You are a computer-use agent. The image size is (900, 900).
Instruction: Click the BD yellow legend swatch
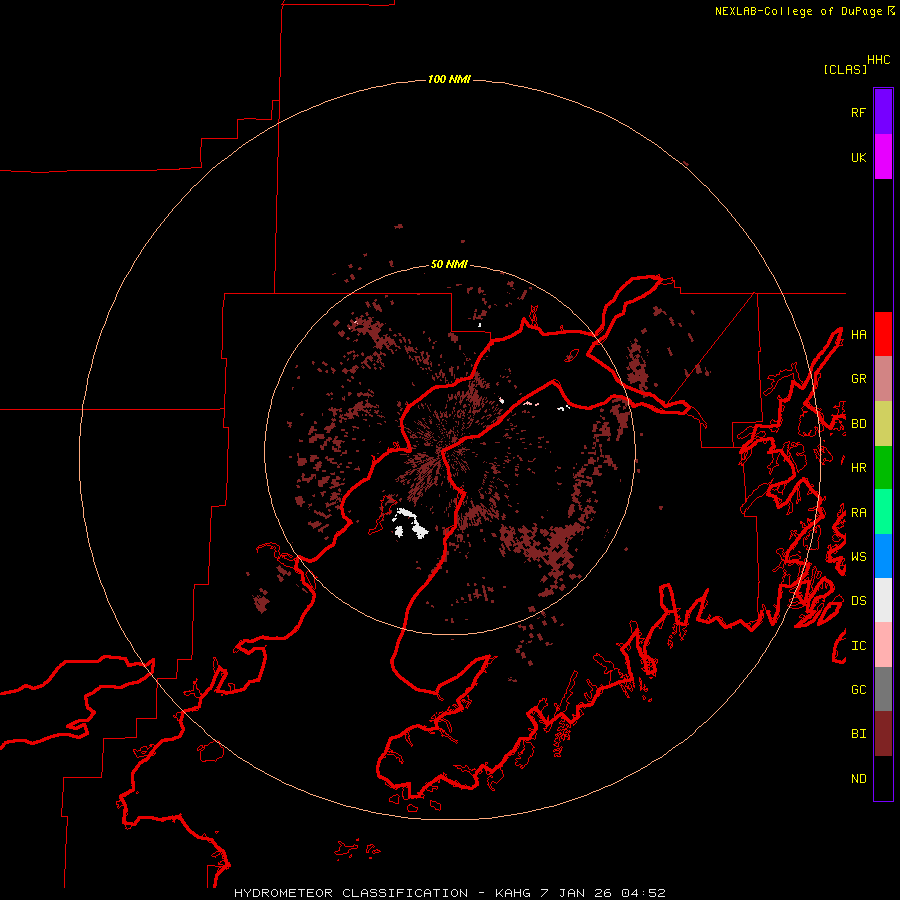[883, 424]
